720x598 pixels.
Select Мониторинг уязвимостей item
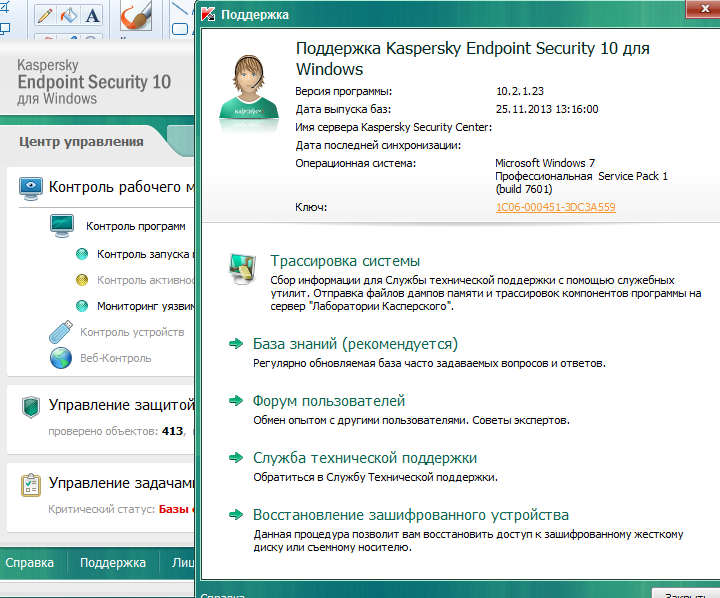pyautogui.click(x=146, y=306)
